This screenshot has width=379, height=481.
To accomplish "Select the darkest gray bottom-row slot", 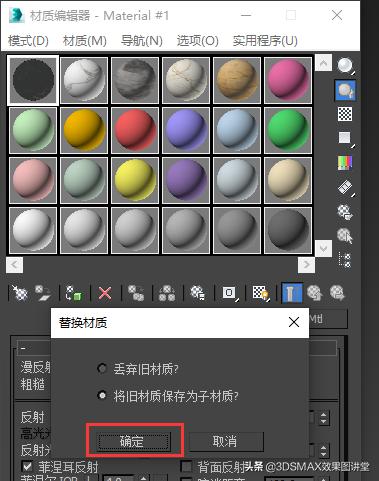I will pyautogui.click(x=288, y=230).
